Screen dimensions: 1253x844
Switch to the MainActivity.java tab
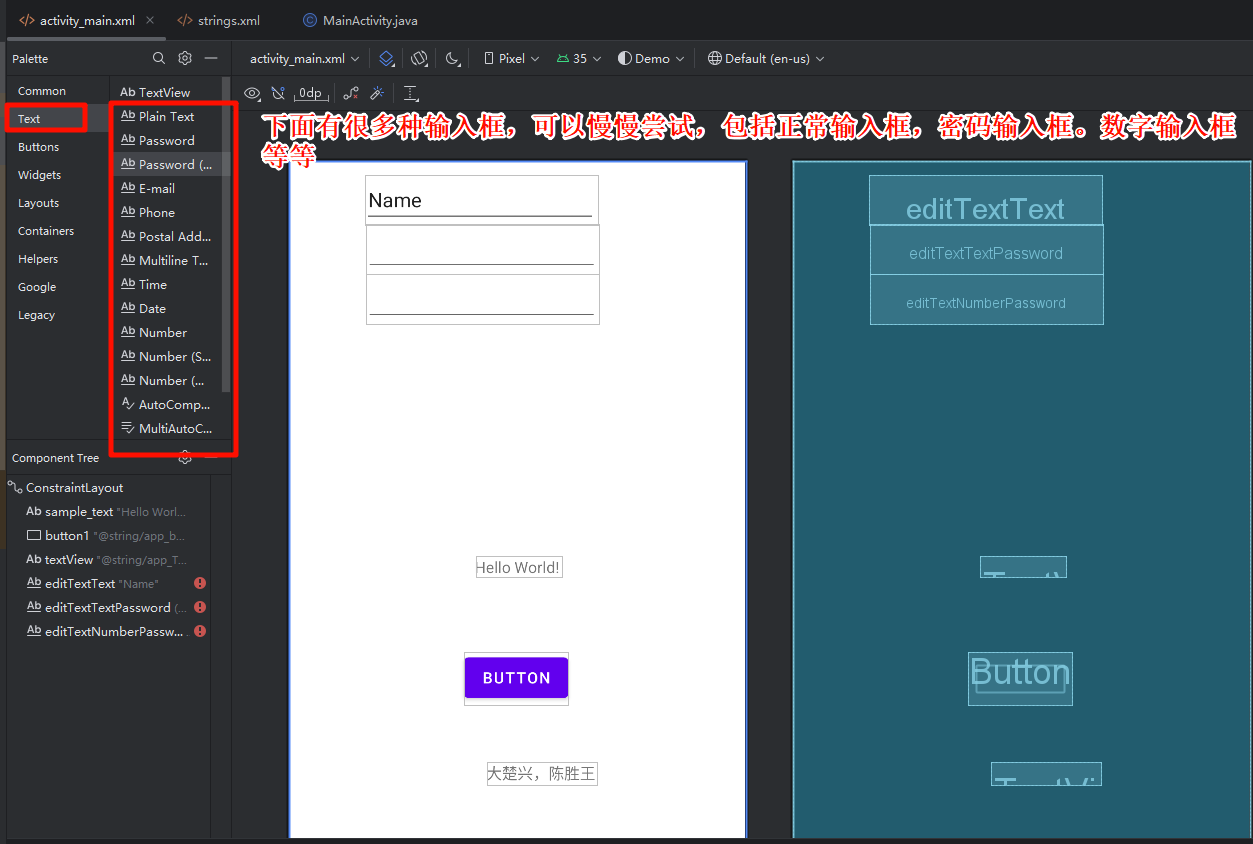(360, 20)
